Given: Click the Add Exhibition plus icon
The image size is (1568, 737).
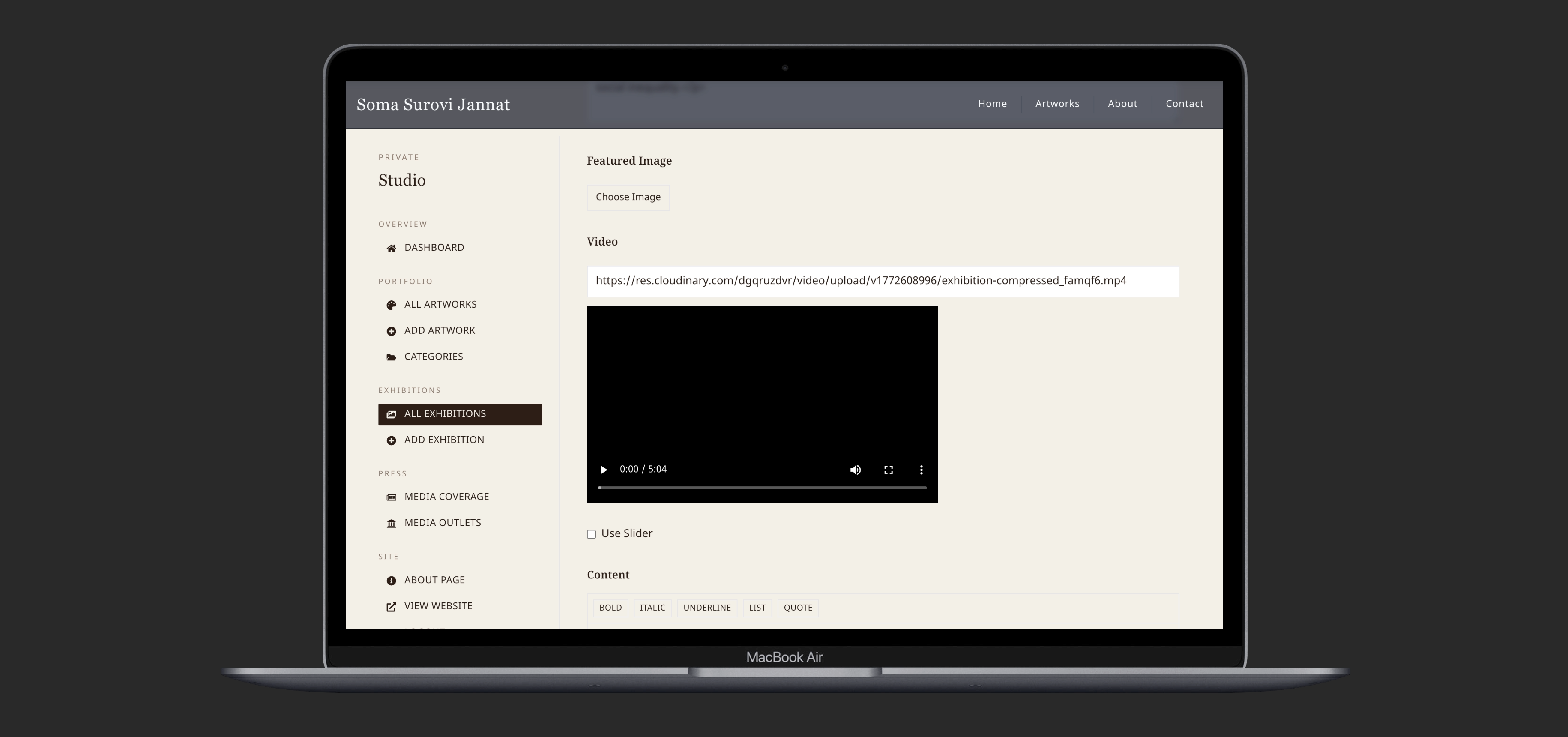Looking at the screenshot, I should pyautogui.click(x=392, y=440).
